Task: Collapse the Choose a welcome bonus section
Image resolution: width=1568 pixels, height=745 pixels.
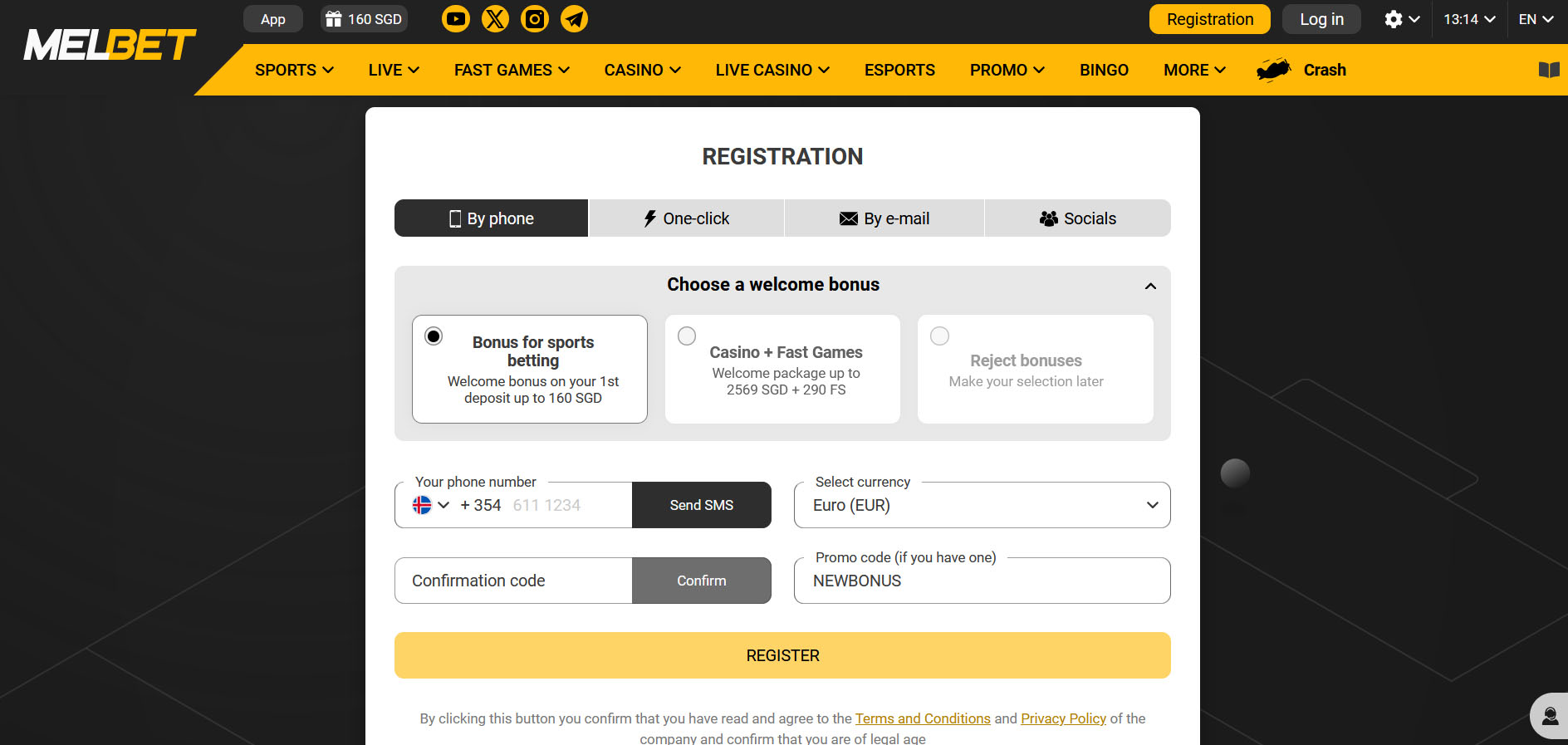Action: point(1150,286)
